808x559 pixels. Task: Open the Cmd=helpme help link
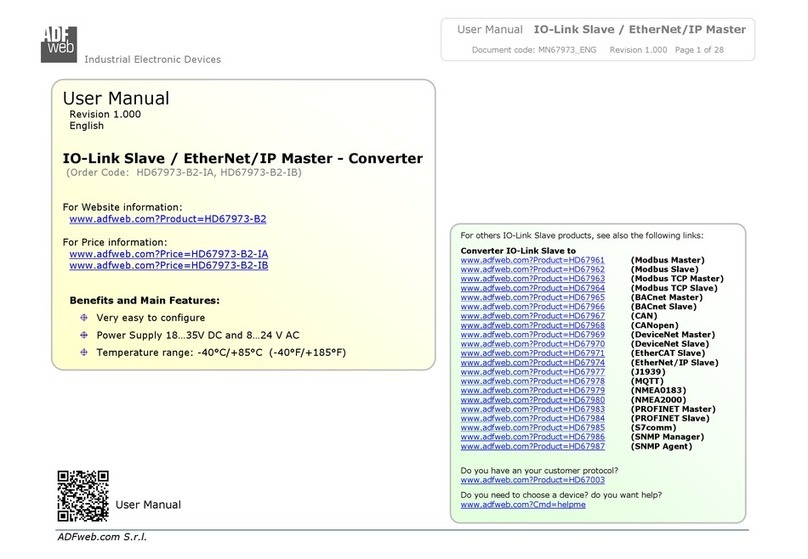(523, 505)
